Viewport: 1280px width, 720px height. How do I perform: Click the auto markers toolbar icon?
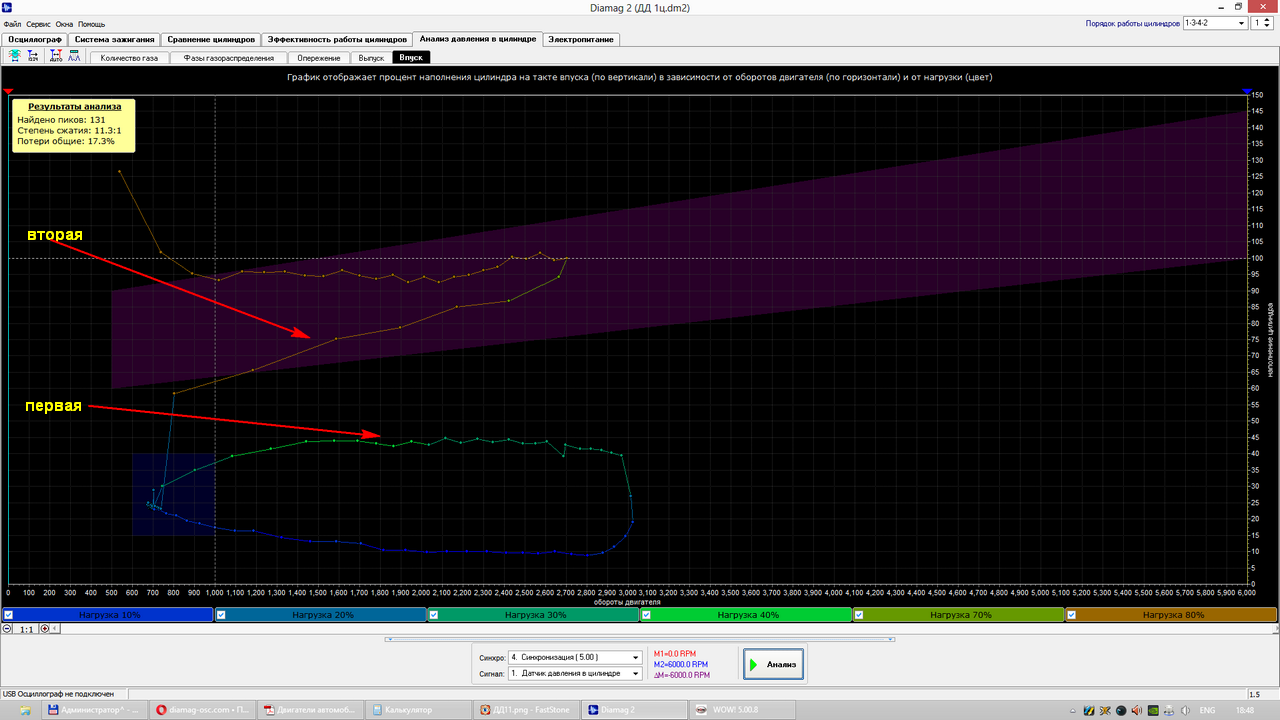56,57
